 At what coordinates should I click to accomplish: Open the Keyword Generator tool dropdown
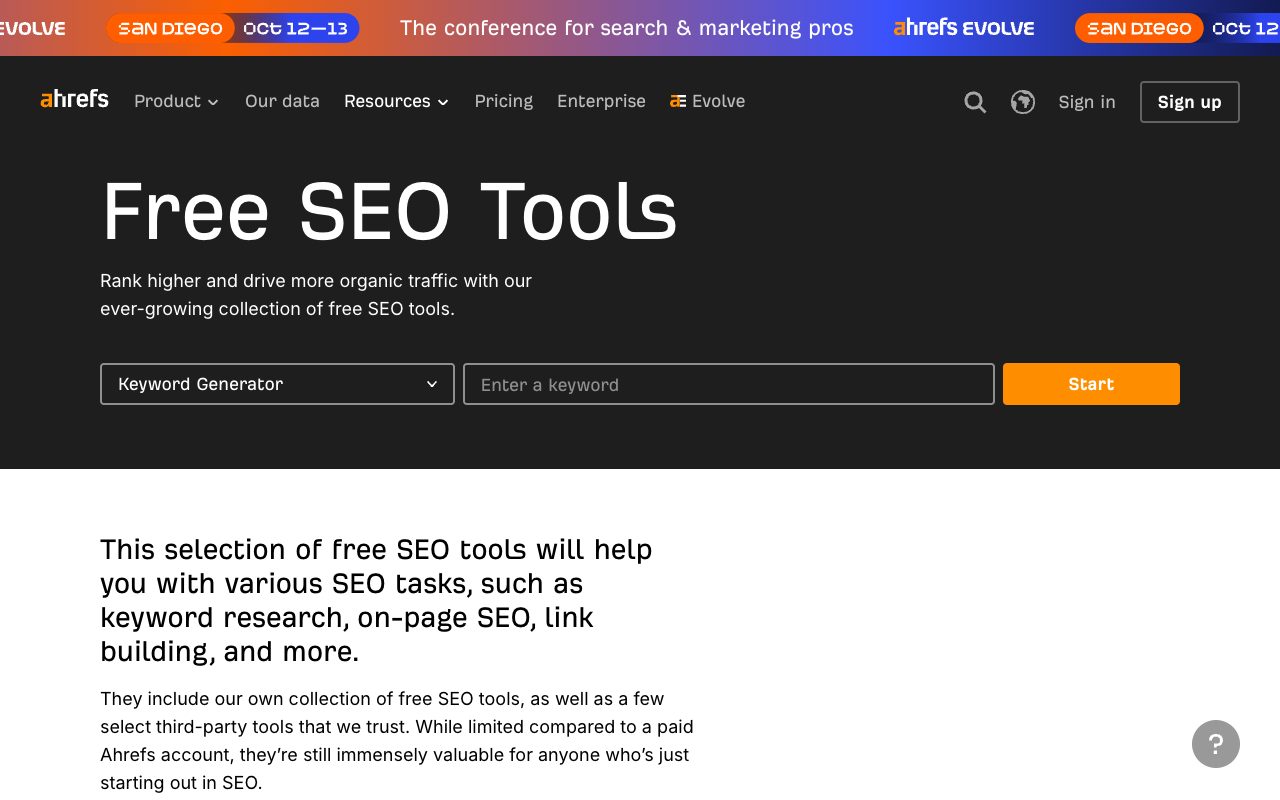point(277,384)
